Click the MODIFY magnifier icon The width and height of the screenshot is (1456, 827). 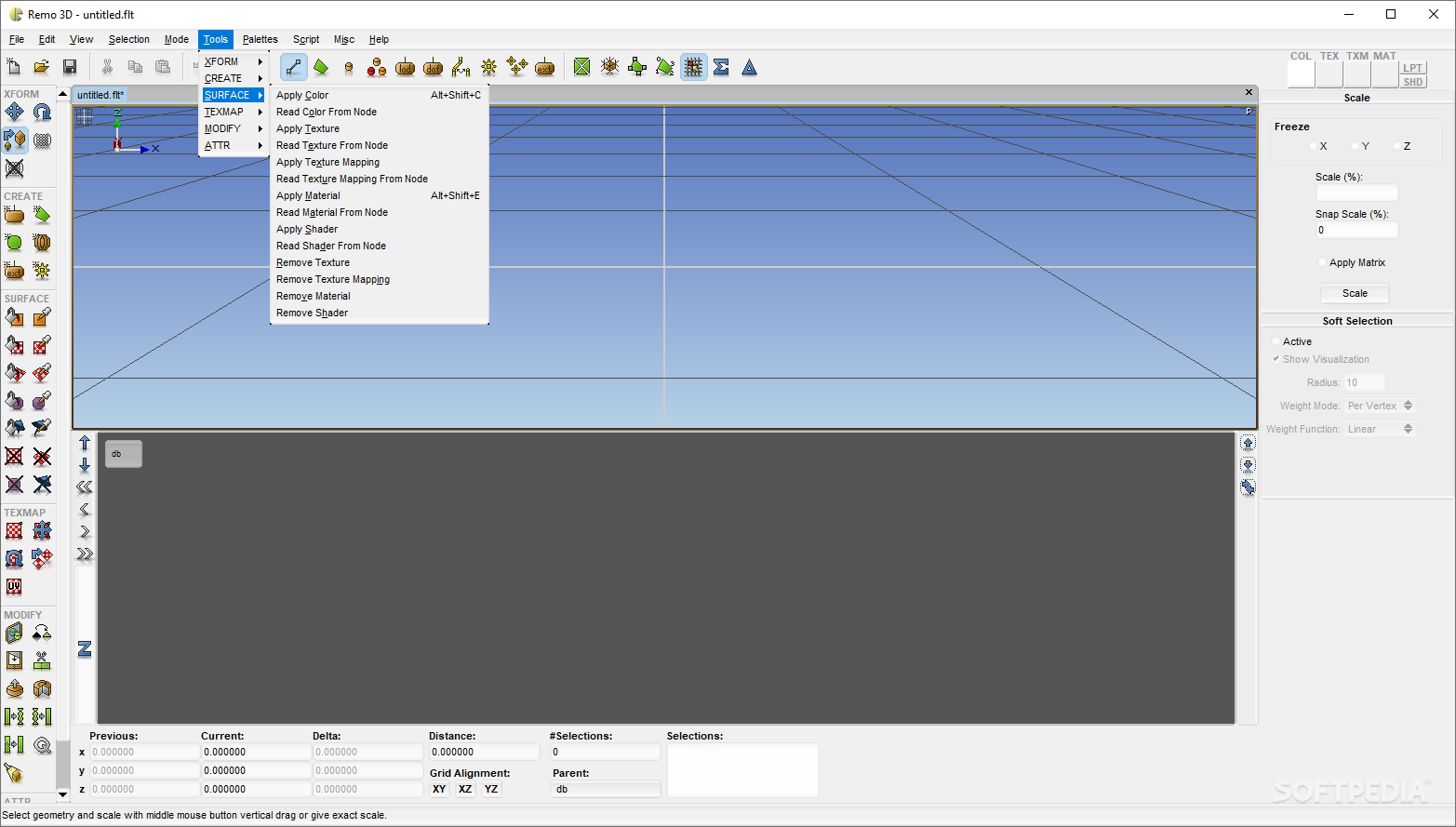pyautogui.click(x=42, y=745)
